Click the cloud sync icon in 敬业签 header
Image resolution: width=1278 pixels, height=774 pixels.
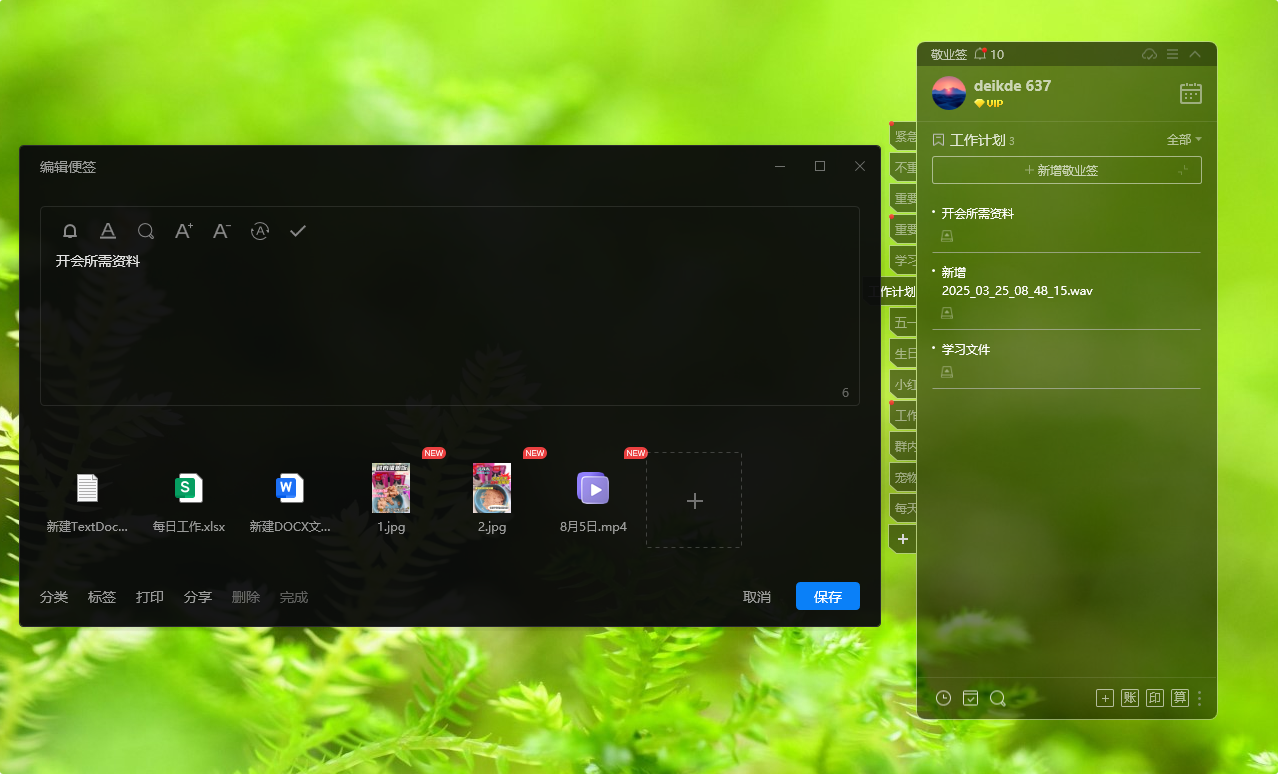[x=1150, y=54]
